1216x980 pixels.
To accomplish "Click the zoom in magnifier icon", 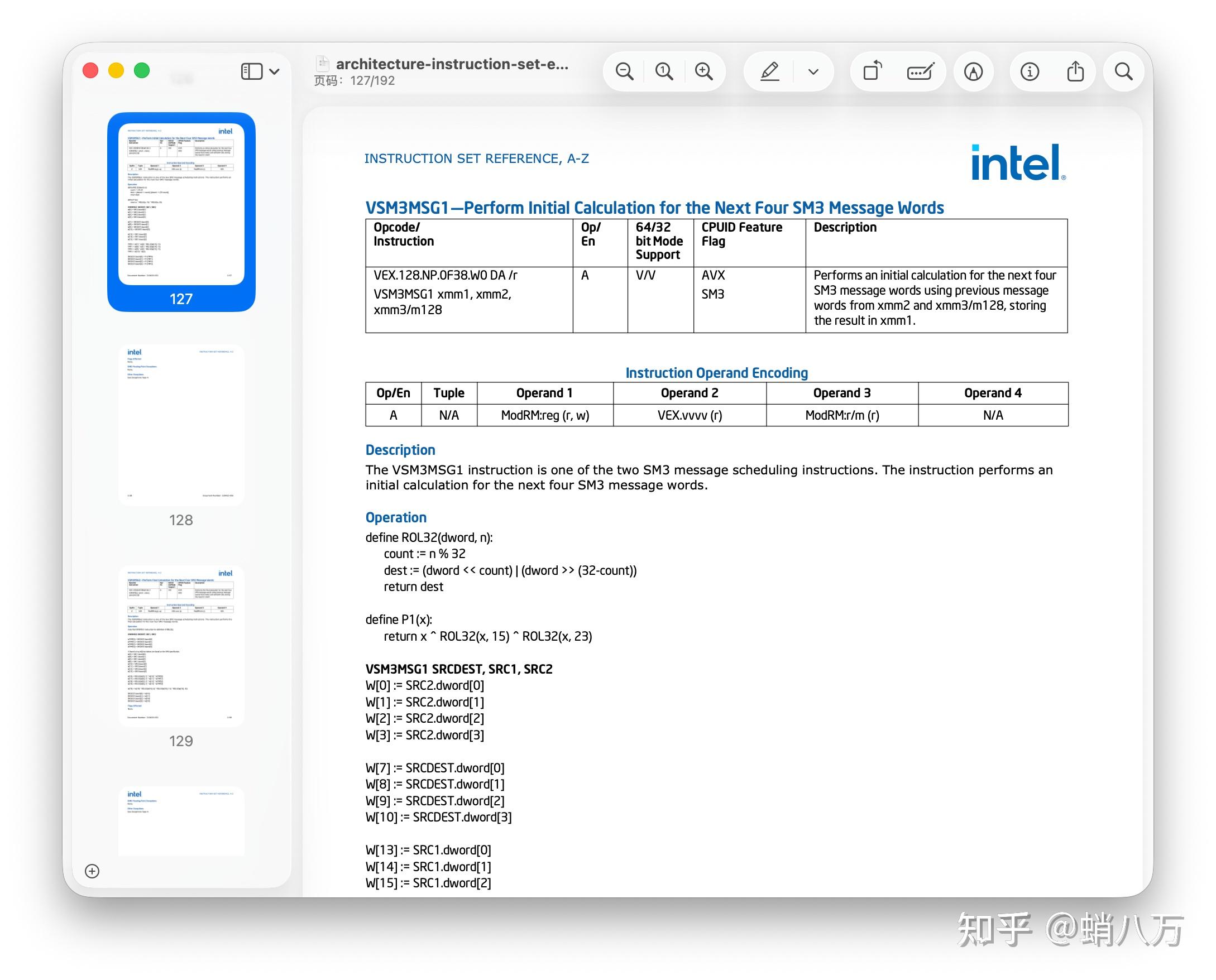I will coord(703,71).
